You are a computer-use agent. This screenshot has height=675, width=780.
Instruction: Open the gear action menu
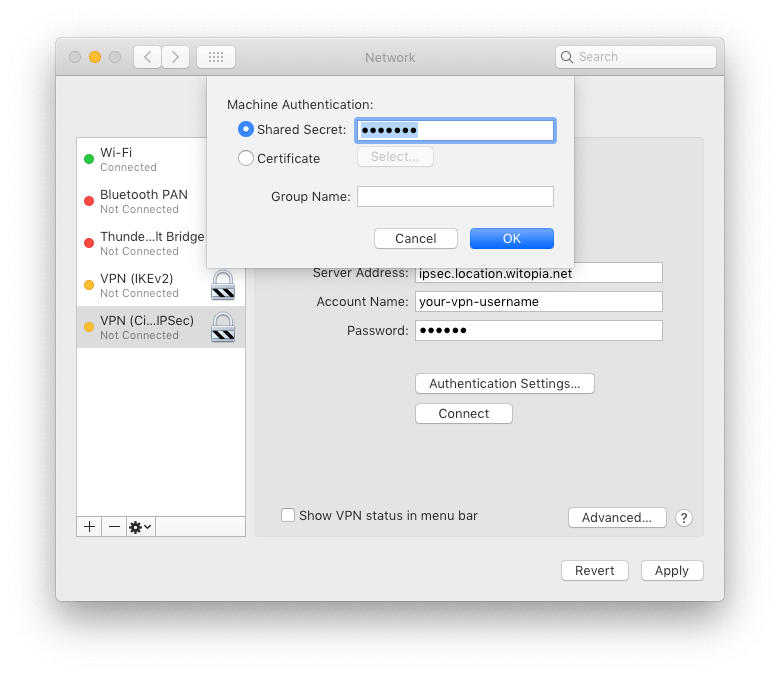141,527
